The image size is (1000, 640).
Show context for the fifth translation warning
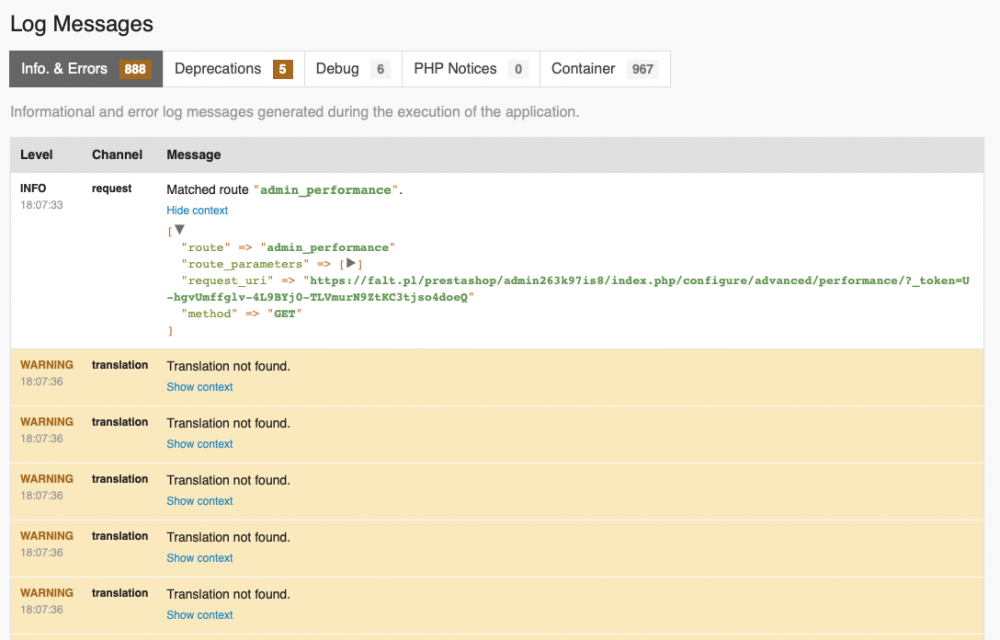coord(199,615)
